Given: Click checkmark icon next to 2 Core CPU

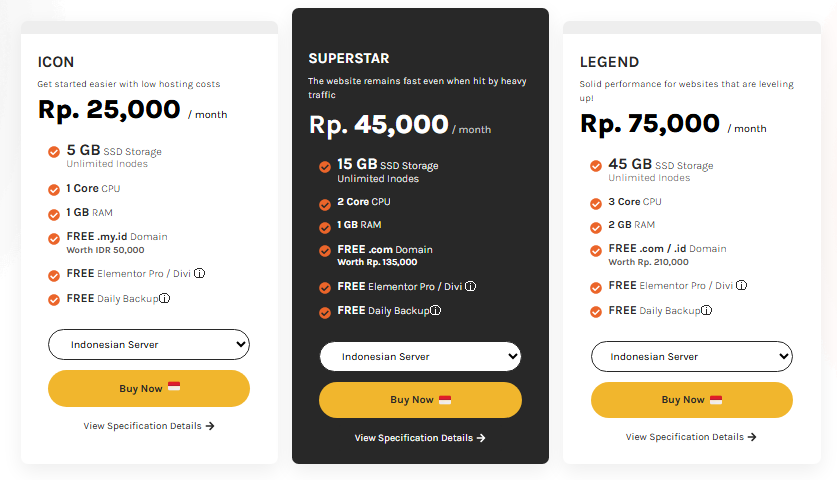Looking at the screenshot, I should [x=324, y=202].
